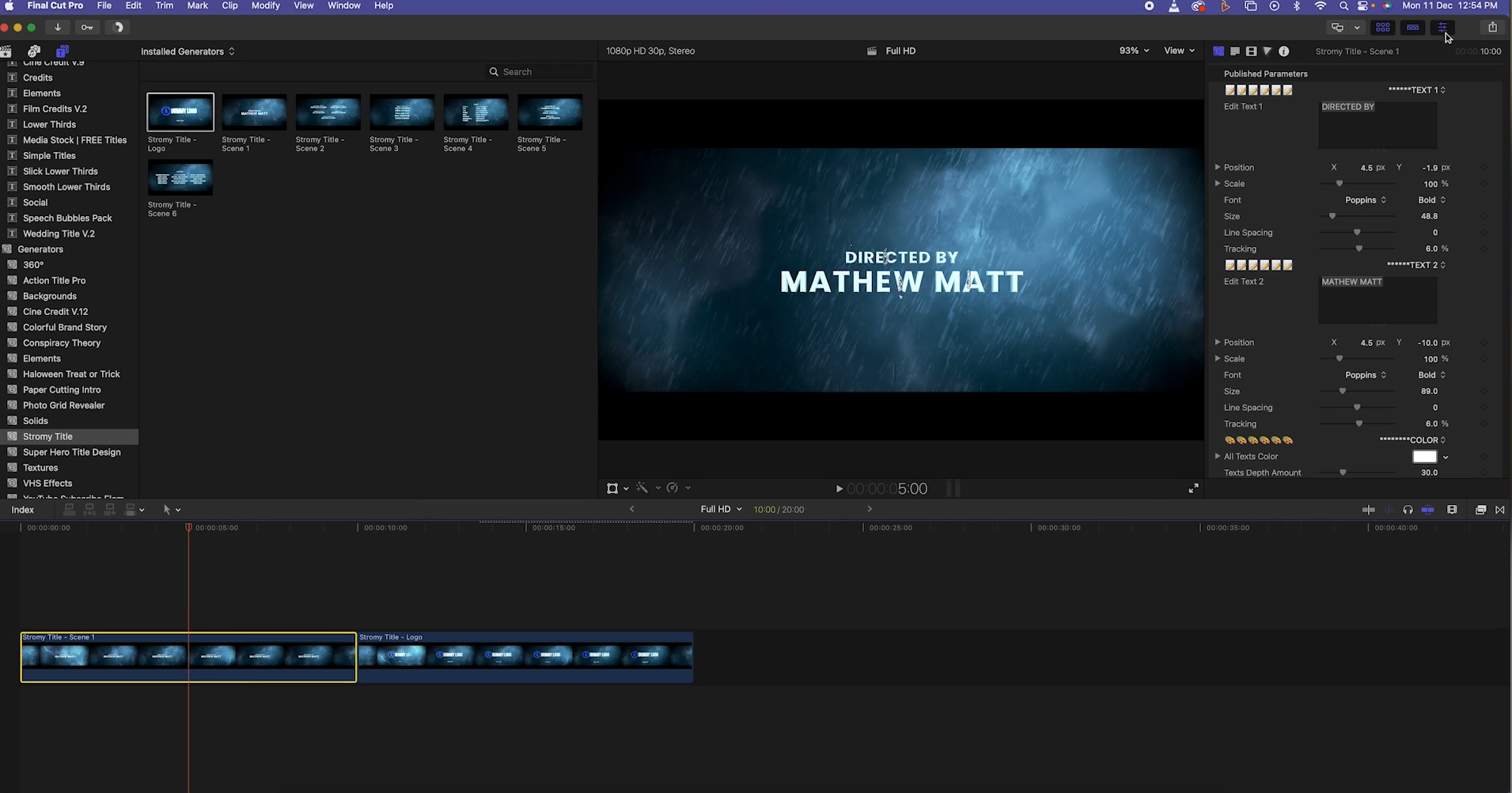Play the project in the viewer
The image size is (1512, 793).
[x=839, y=489]
